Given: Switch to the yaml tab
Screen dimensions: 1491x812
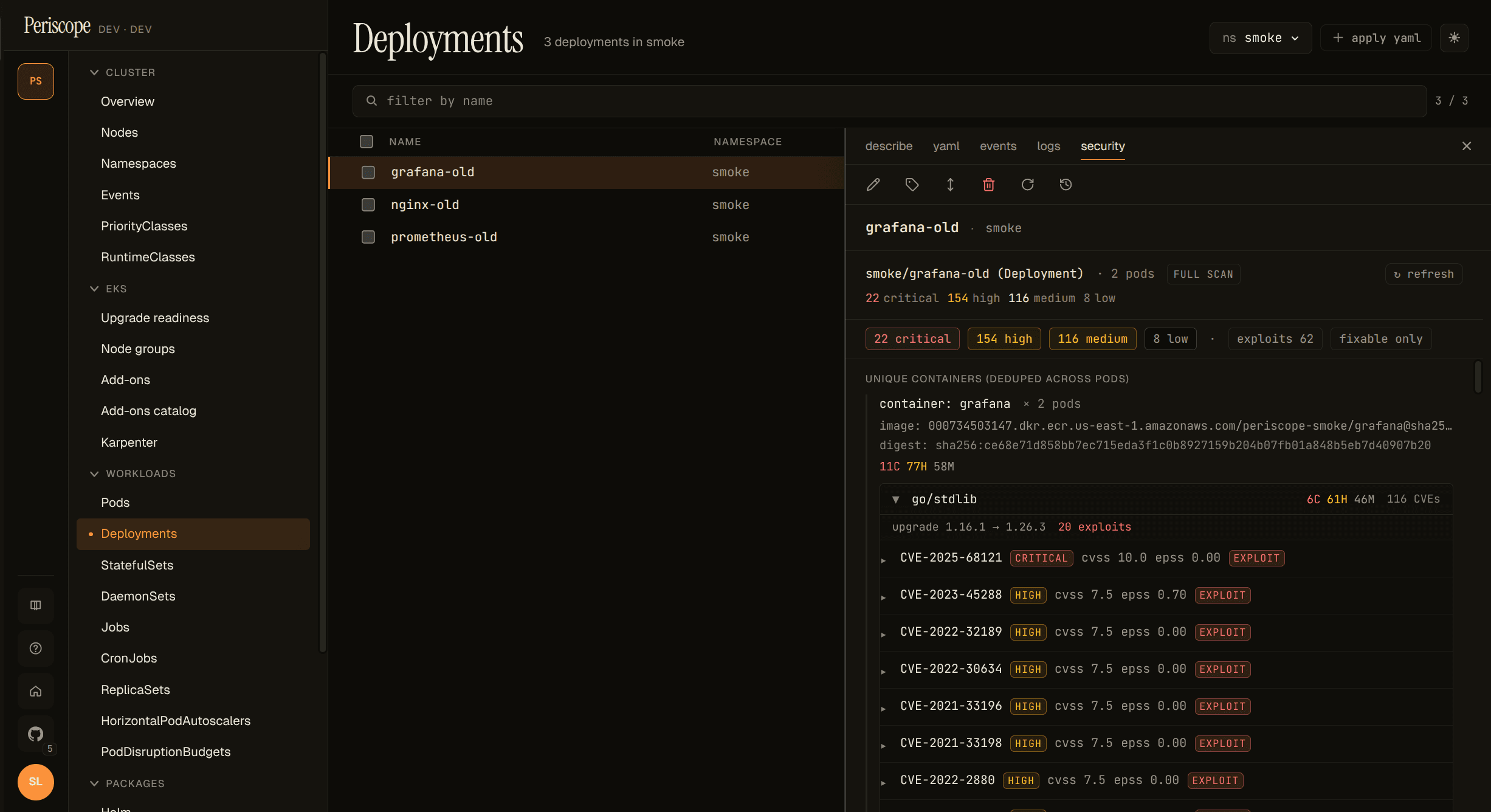Looking at the screenshot, I should [x=946, y=146].
